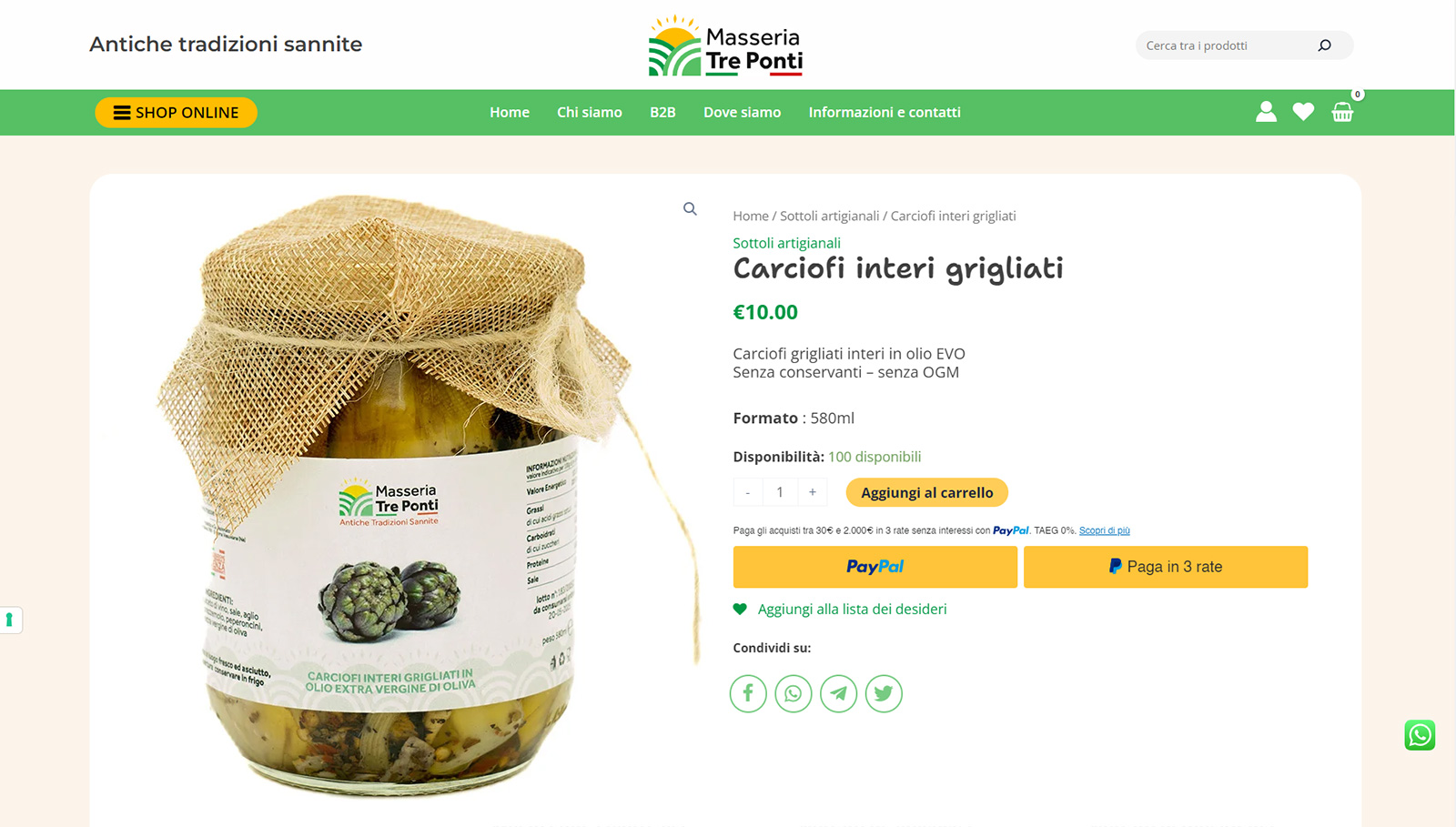This screenshot has width=1456, height=827.
Task: Share product on Facebook
Action: tap(748, 693)
